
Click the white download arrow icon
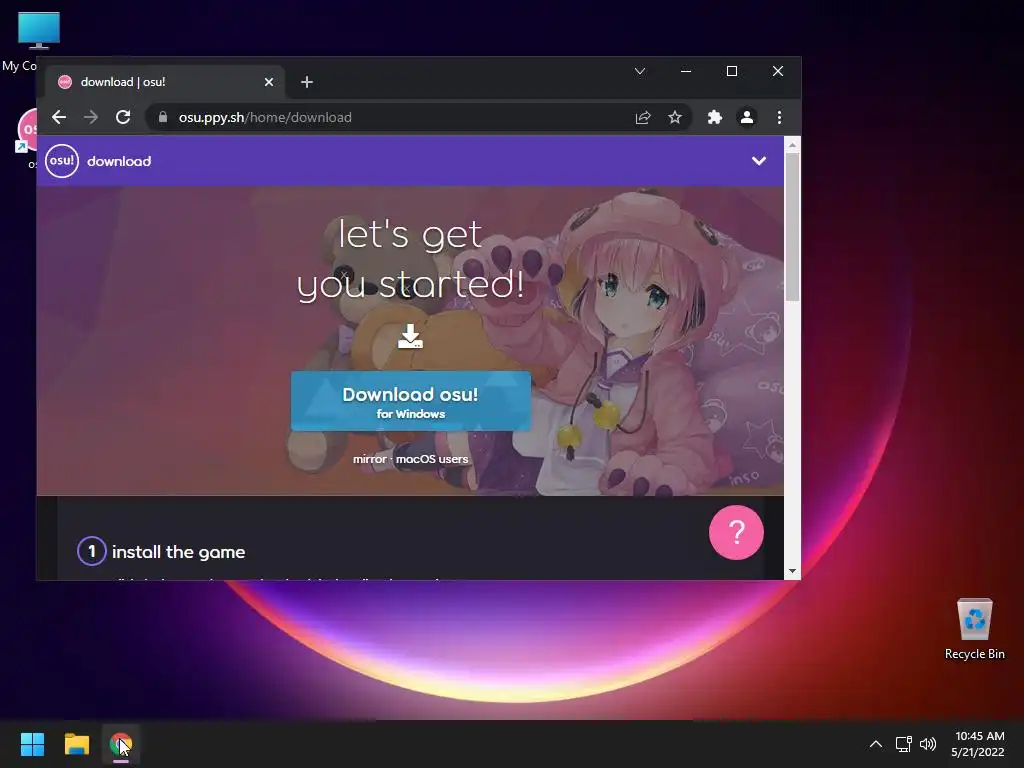point(410,336)
